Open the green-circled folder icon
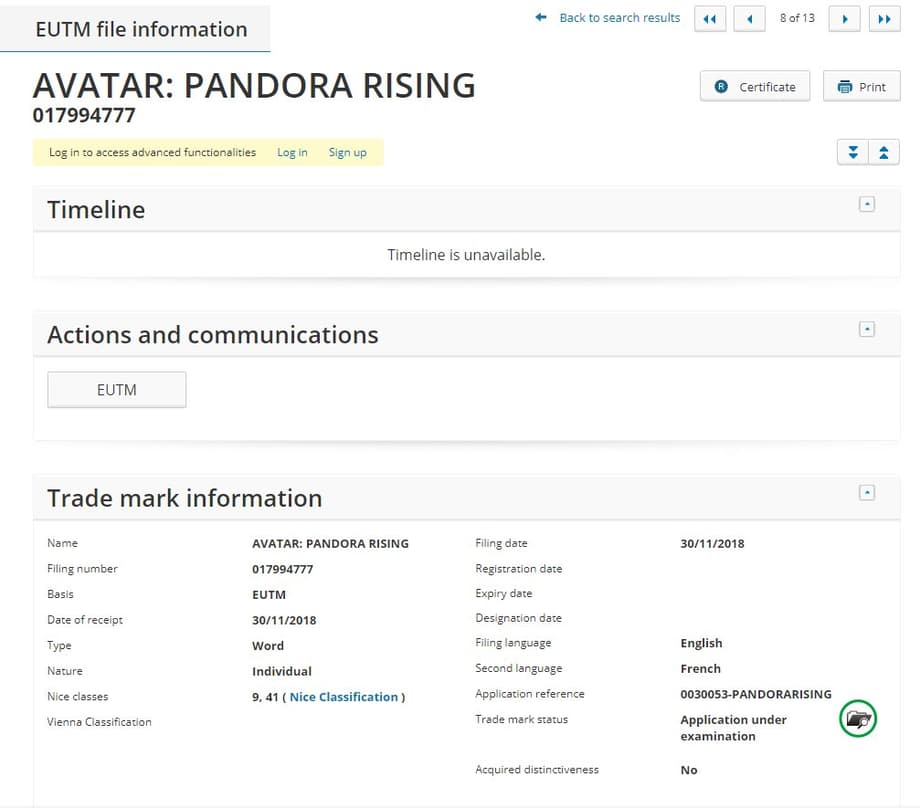920x808 pixels. pyautogui.click(x=858, y=718)
